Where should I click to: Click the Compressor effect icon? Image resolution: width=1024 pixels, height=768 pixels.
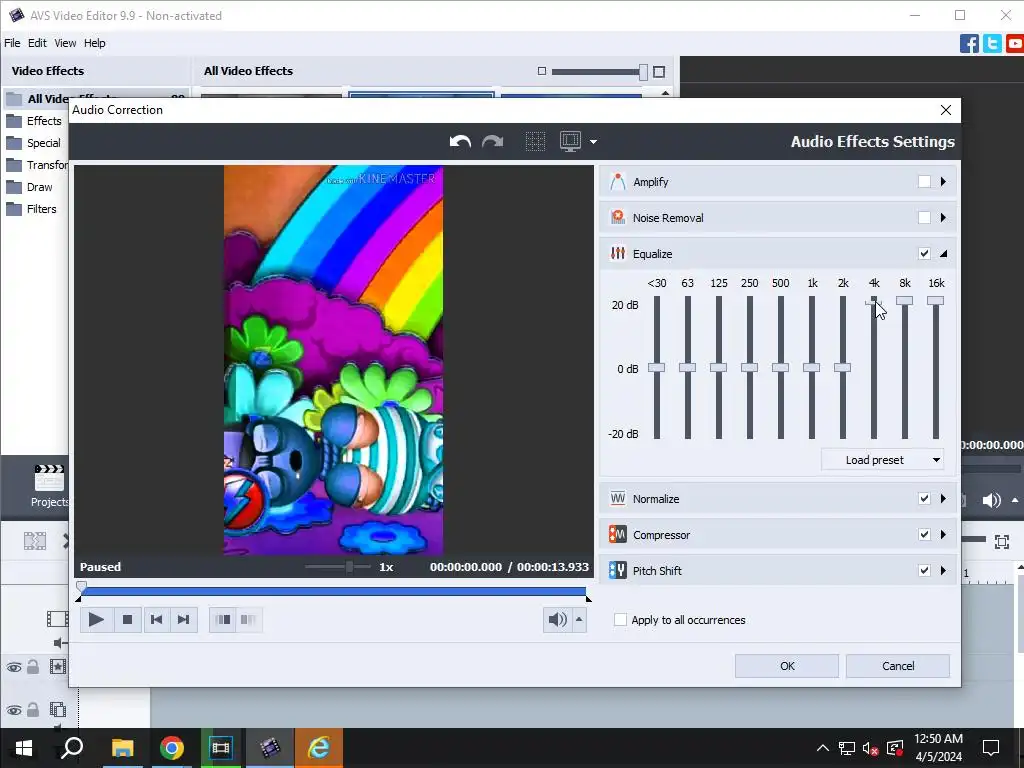coord(617,534)
